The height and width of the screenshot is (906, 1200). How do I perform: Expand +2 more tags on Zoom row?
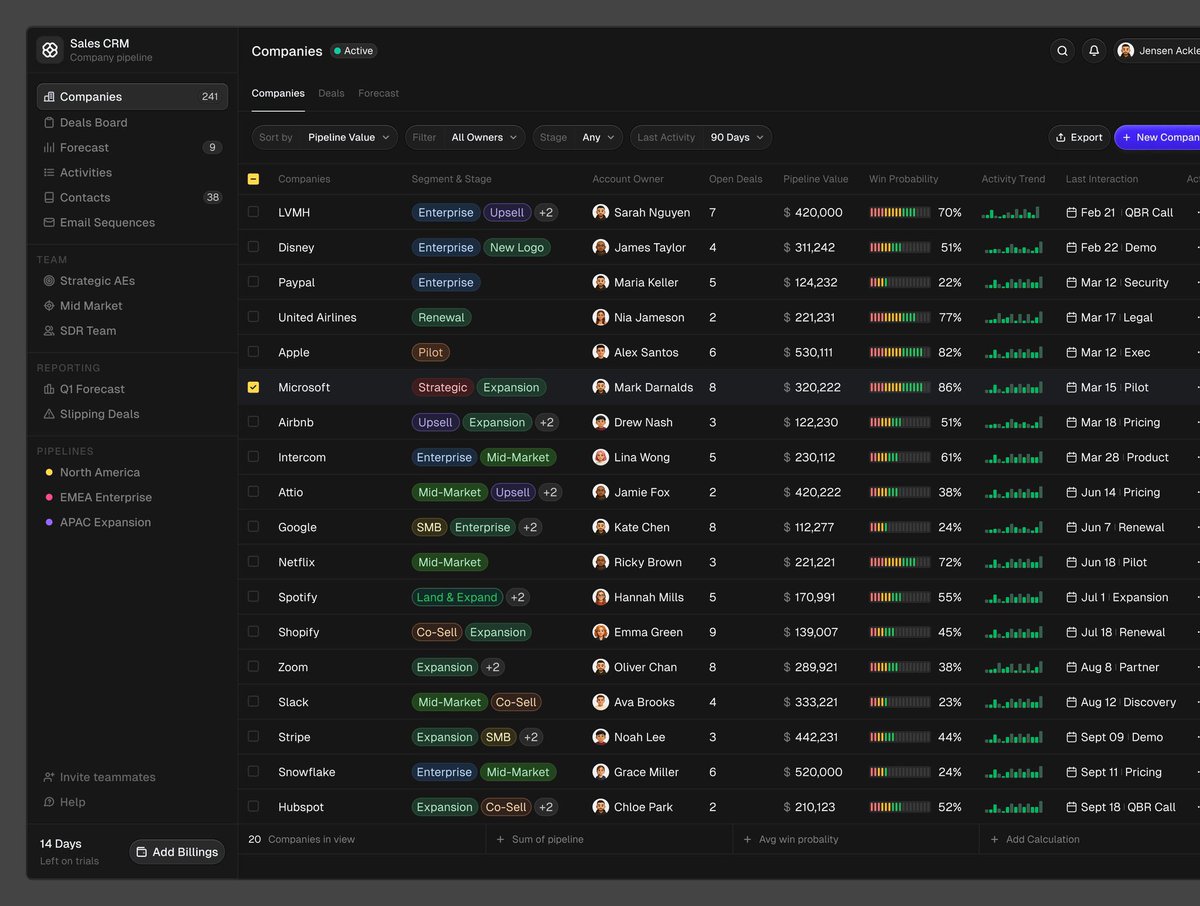coord(492,667)
